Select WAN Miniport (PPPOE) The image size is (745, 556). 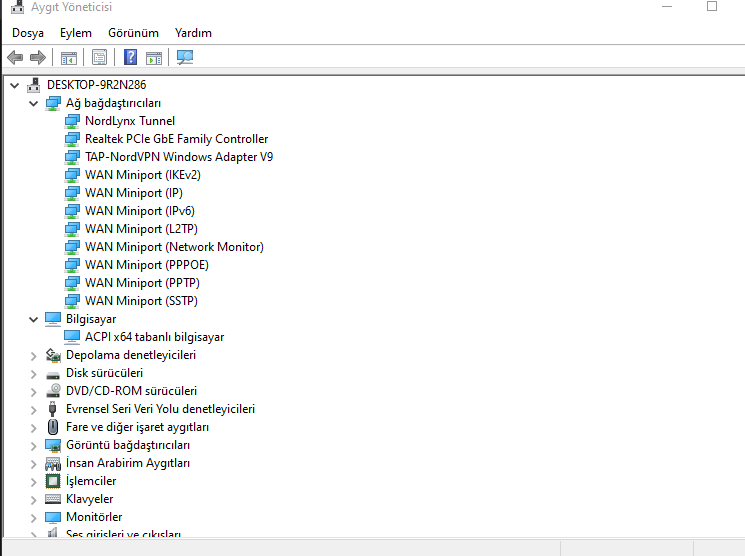(x=146, y=265)
